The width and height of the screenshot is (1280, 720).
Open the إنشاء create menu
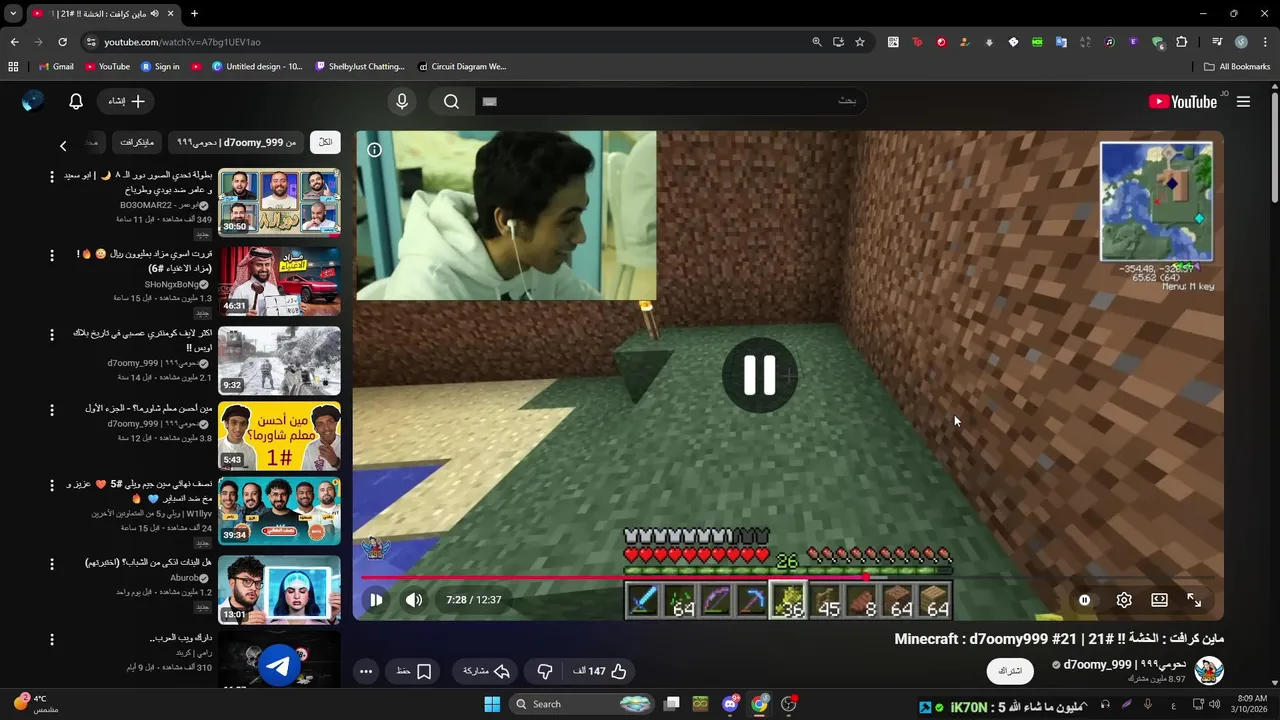pos(126,101)
